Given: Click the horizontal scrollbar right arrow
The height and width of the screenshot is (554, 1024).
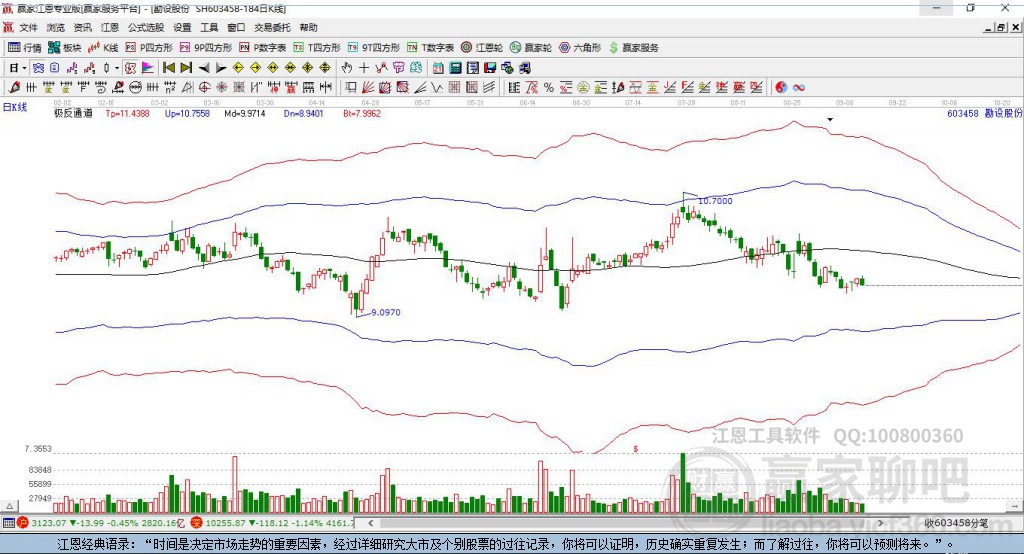Looking at the screenshot, I should point(880,523).
